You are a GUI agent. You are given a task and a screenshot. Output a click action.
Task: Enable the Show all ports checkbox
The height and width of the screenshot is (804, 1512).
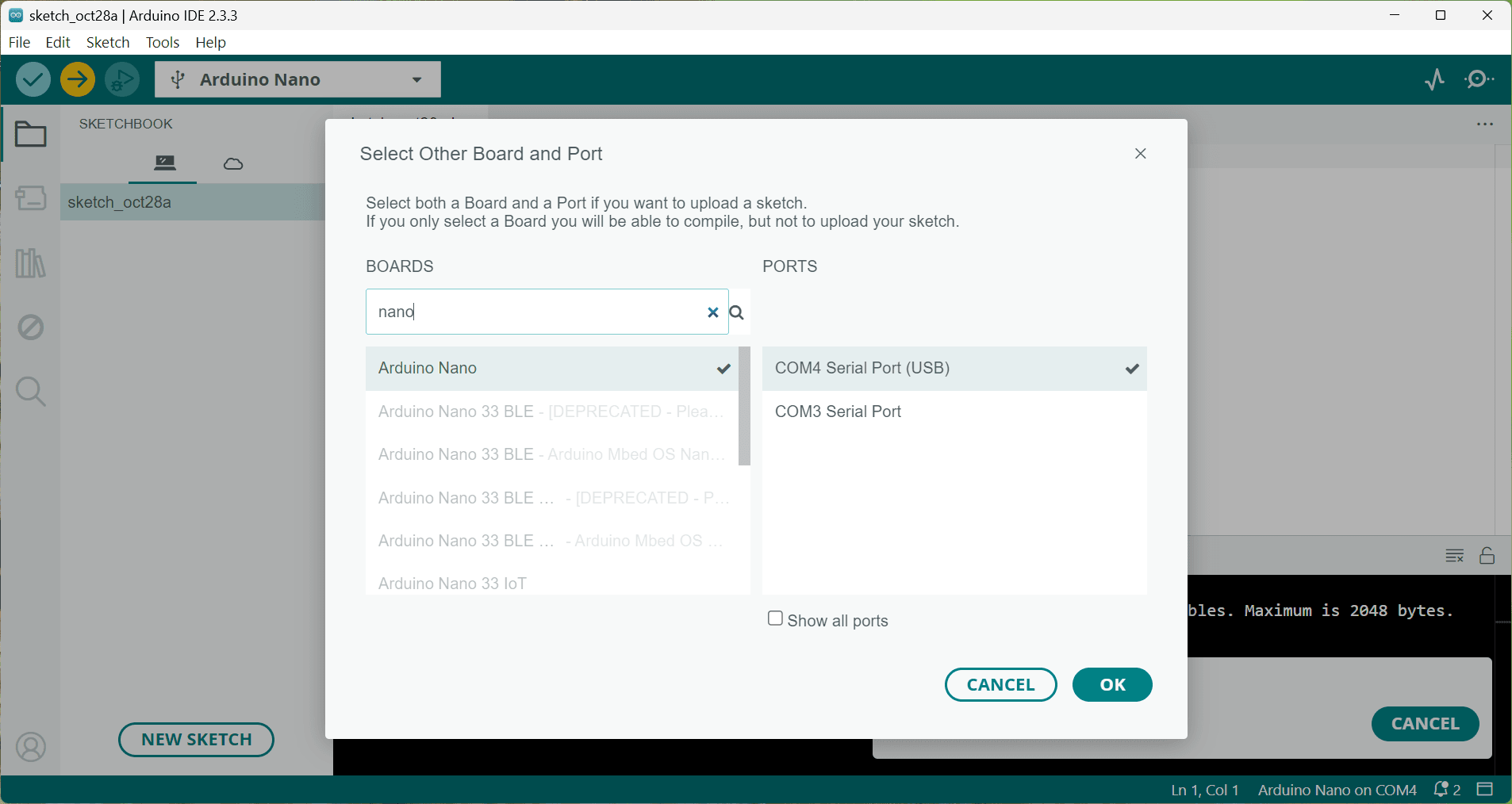point(776,618)
